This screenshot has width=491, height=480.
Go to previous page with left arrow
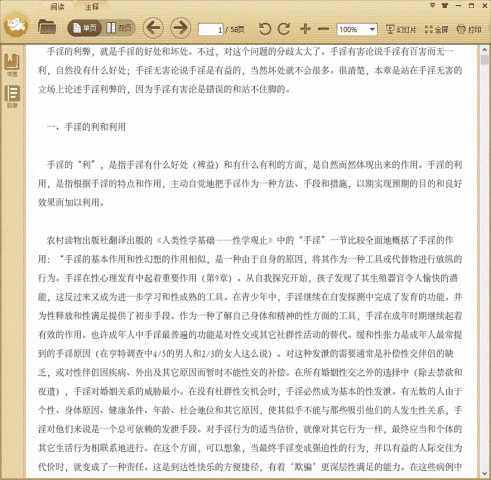pyautogui.click(x=153, y=28)
